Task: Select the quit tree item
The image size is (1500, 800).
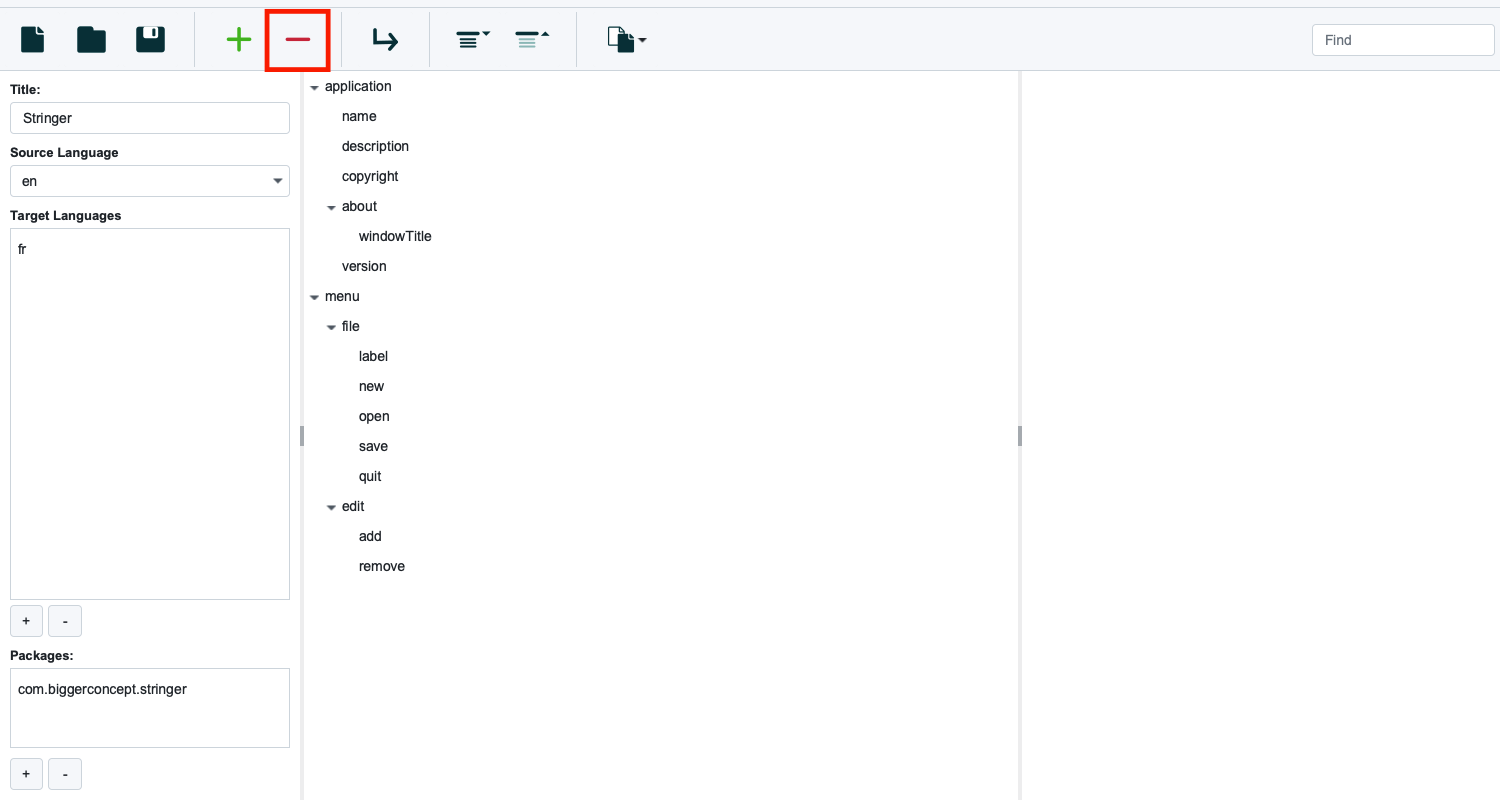Action: pyautogui.click(x=370, y=476)
